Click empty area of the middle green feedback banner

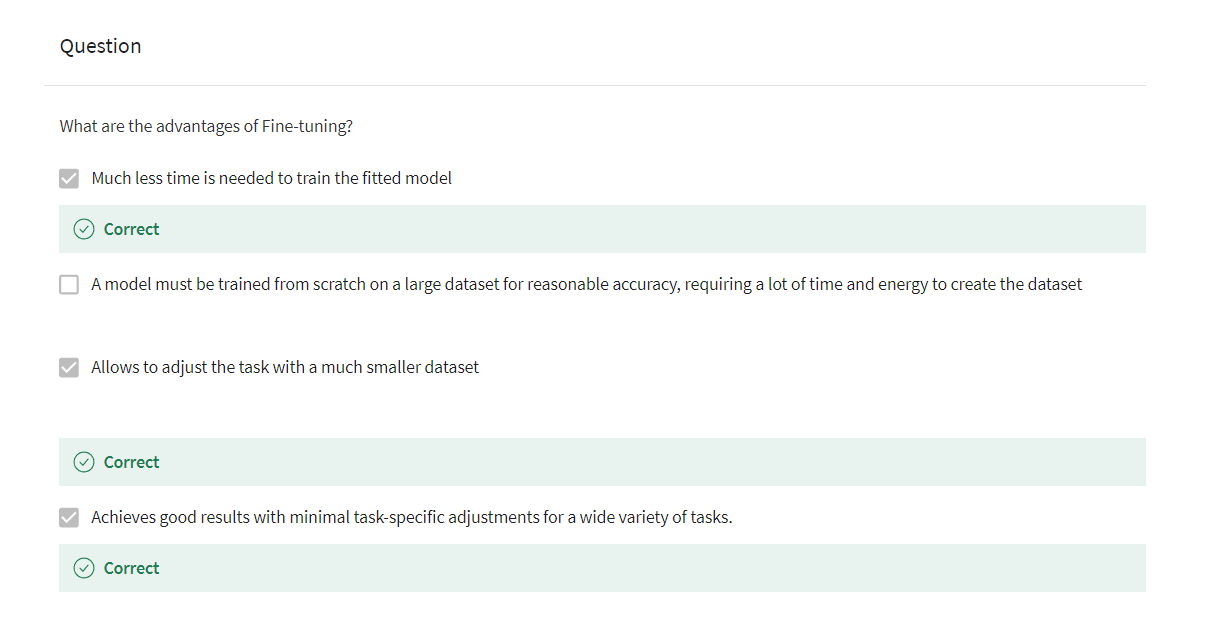point(650,462)
